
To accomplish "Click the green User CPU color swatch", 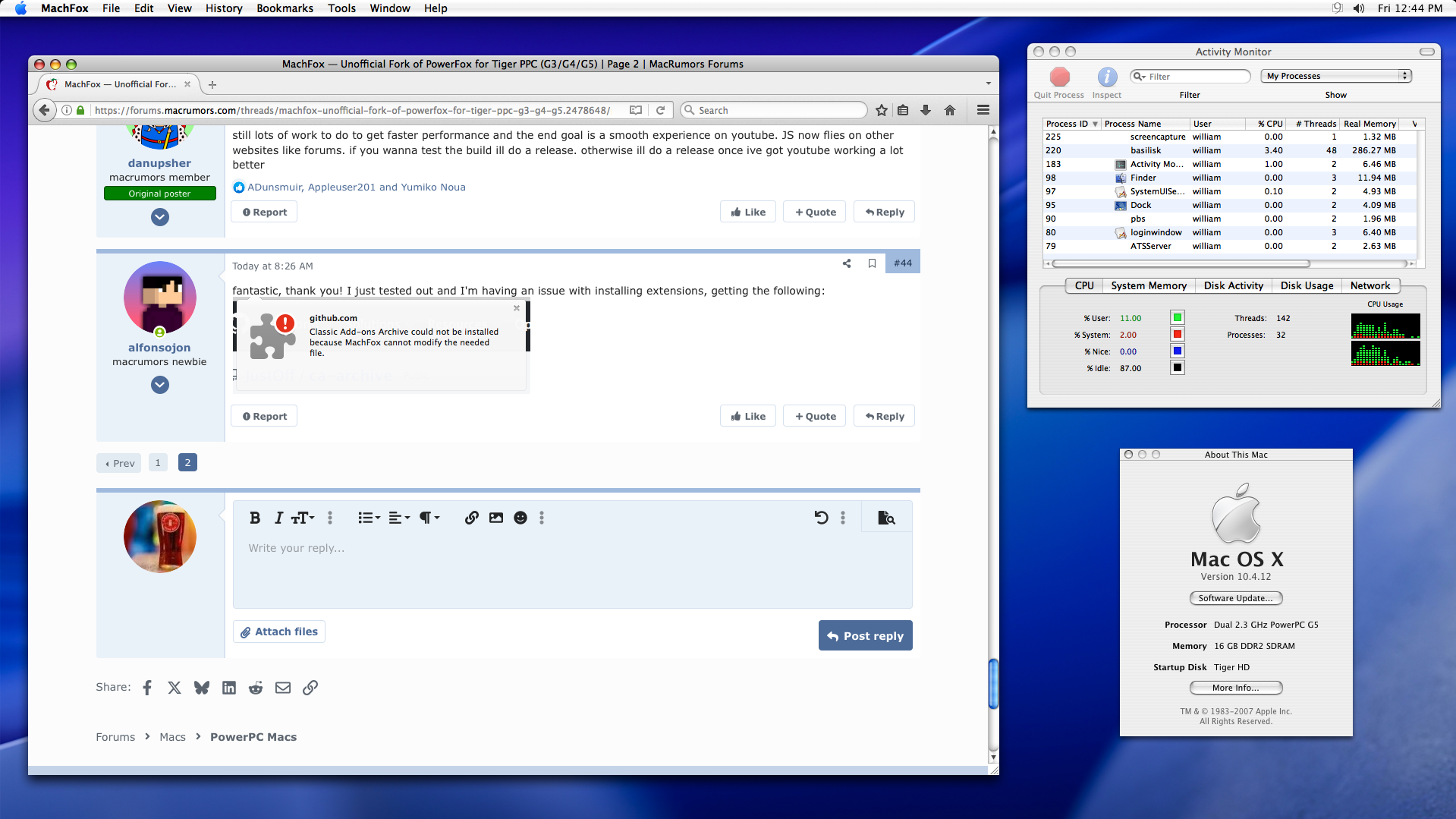I will [x=1178, y=318].
